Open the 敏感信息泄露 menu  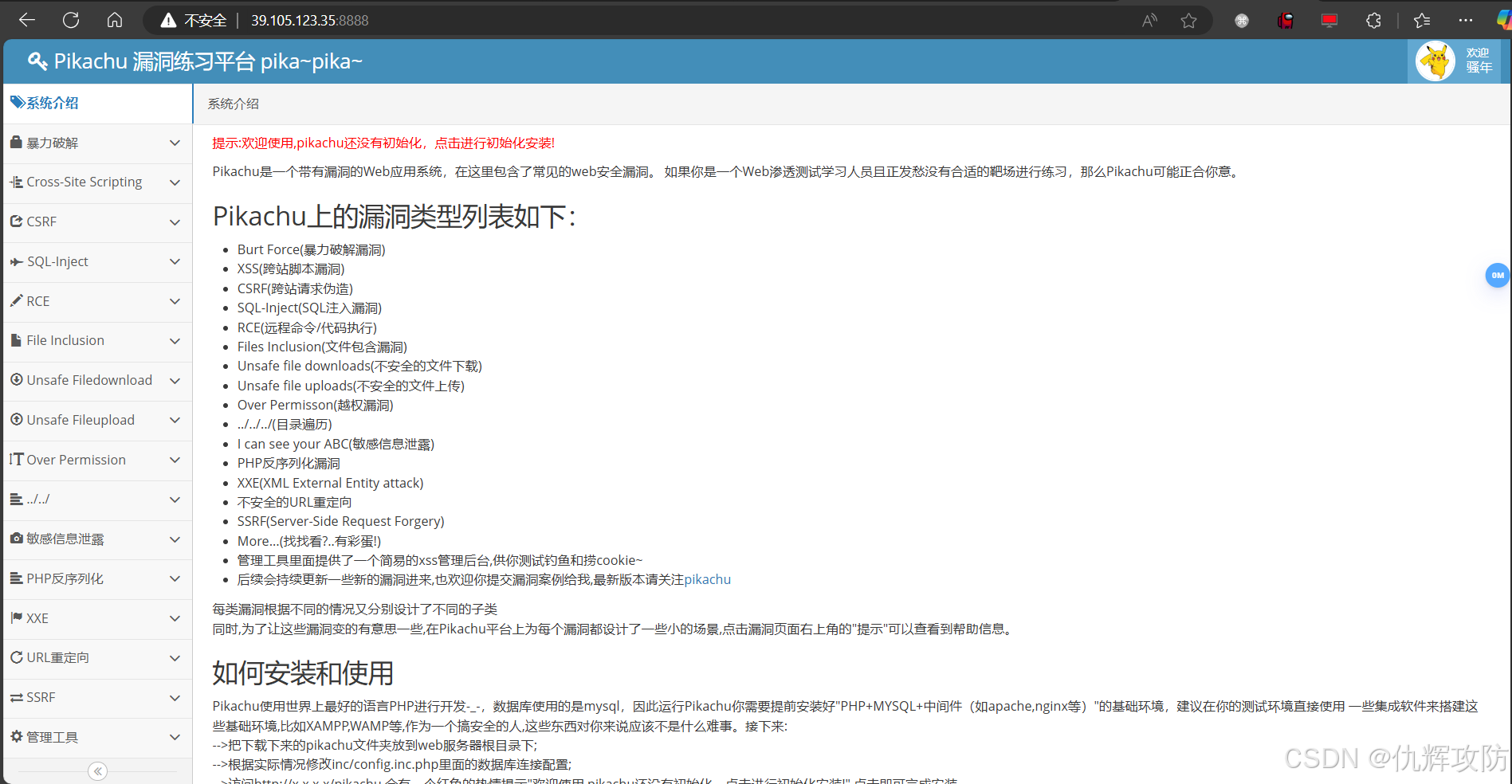click(x=97, y=539)
